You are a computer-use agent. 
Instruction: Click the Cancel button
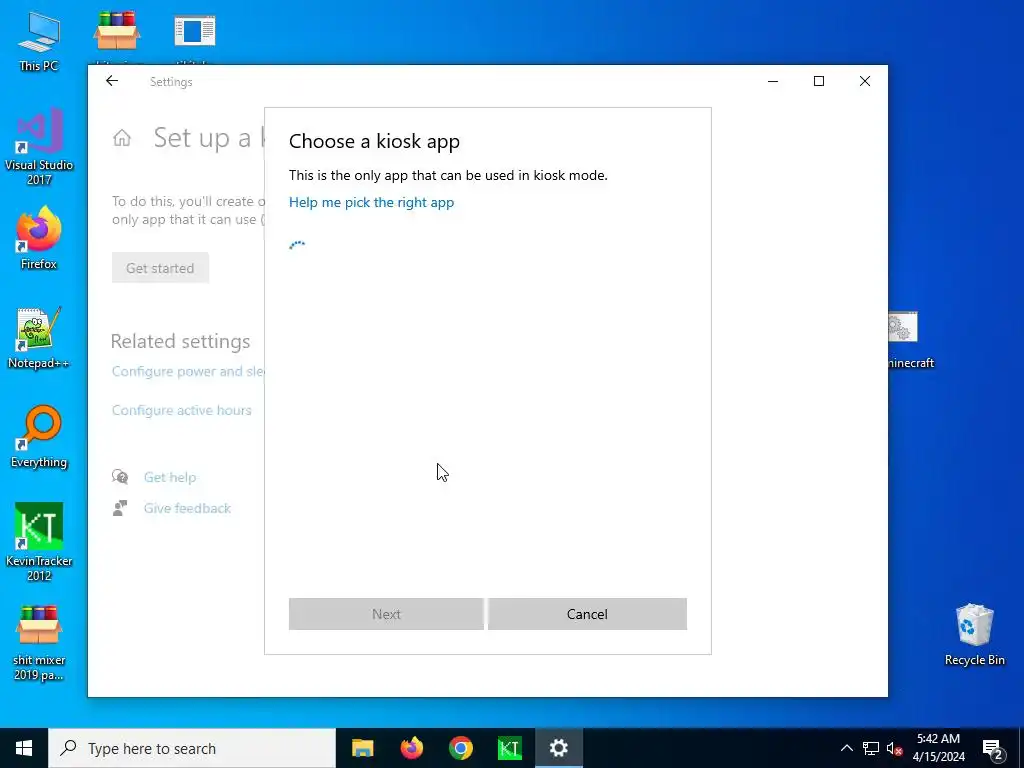coord(587,614)
